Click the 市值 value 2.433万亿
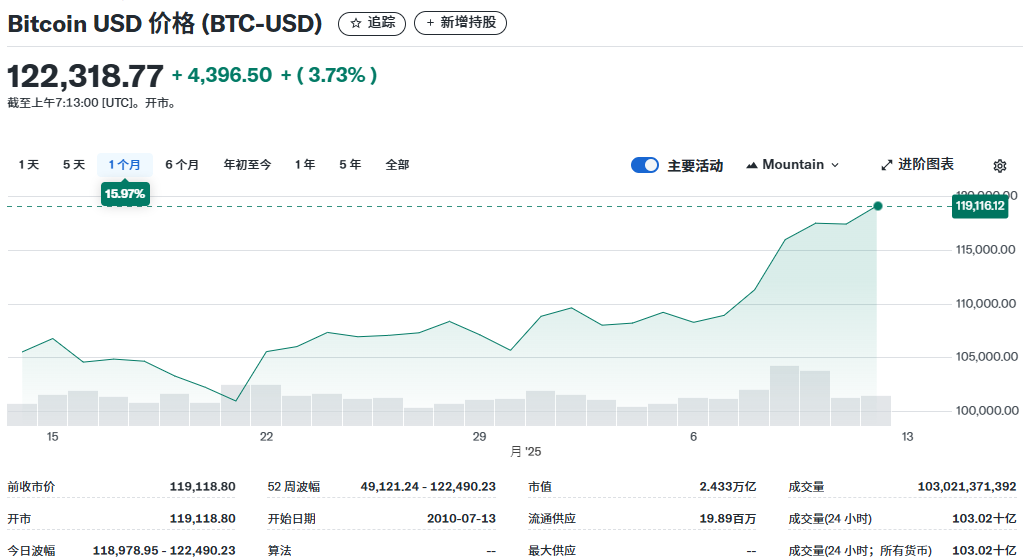The height and width of the screenshot is (560, 1024). 728,487
